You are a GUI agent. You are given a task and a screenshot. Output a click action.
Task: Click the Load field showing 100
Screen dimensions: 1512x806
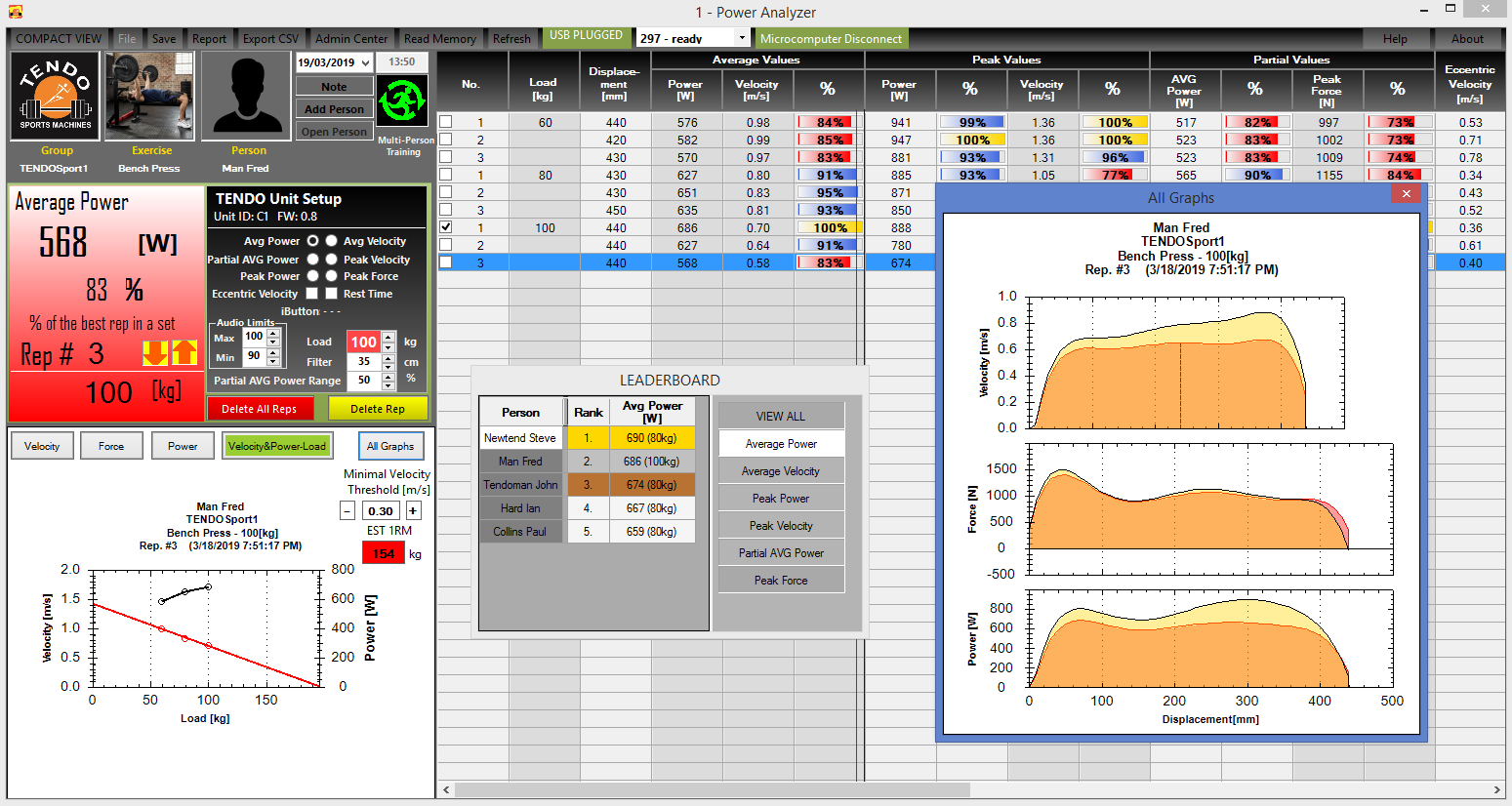pos(364,342)
